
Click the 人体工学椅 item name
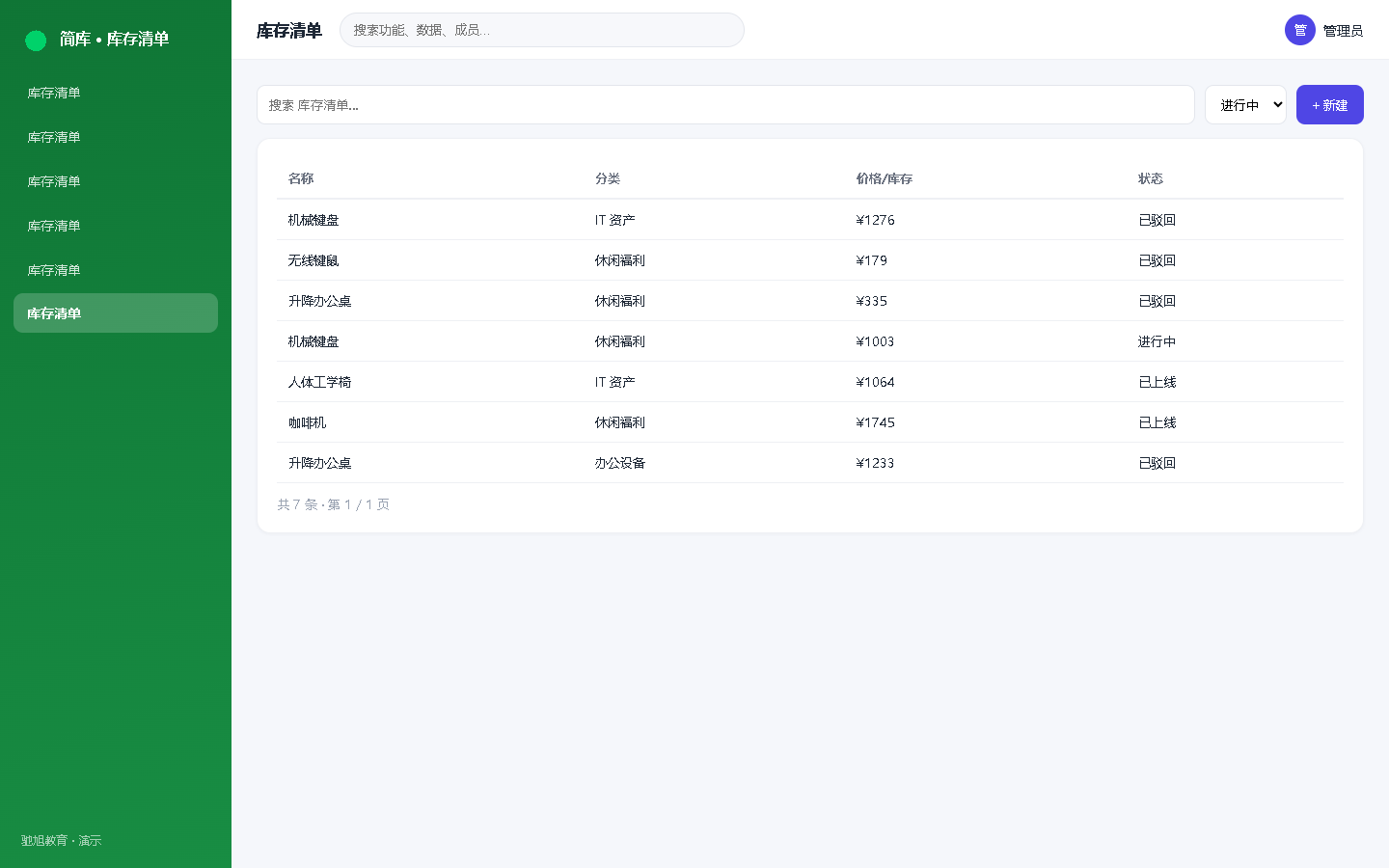tap(320, 382)
